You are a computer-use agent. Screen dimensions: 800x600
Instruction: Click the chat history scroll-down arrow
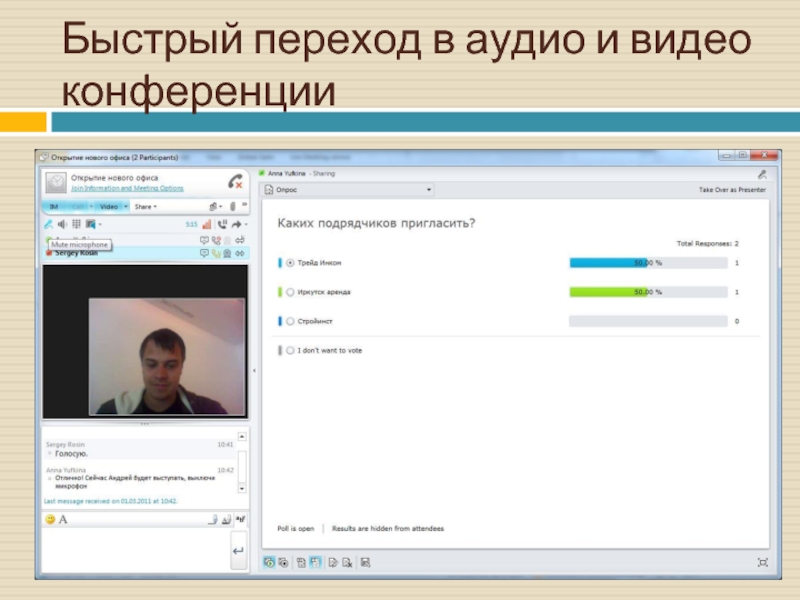[x=242, y=488]
